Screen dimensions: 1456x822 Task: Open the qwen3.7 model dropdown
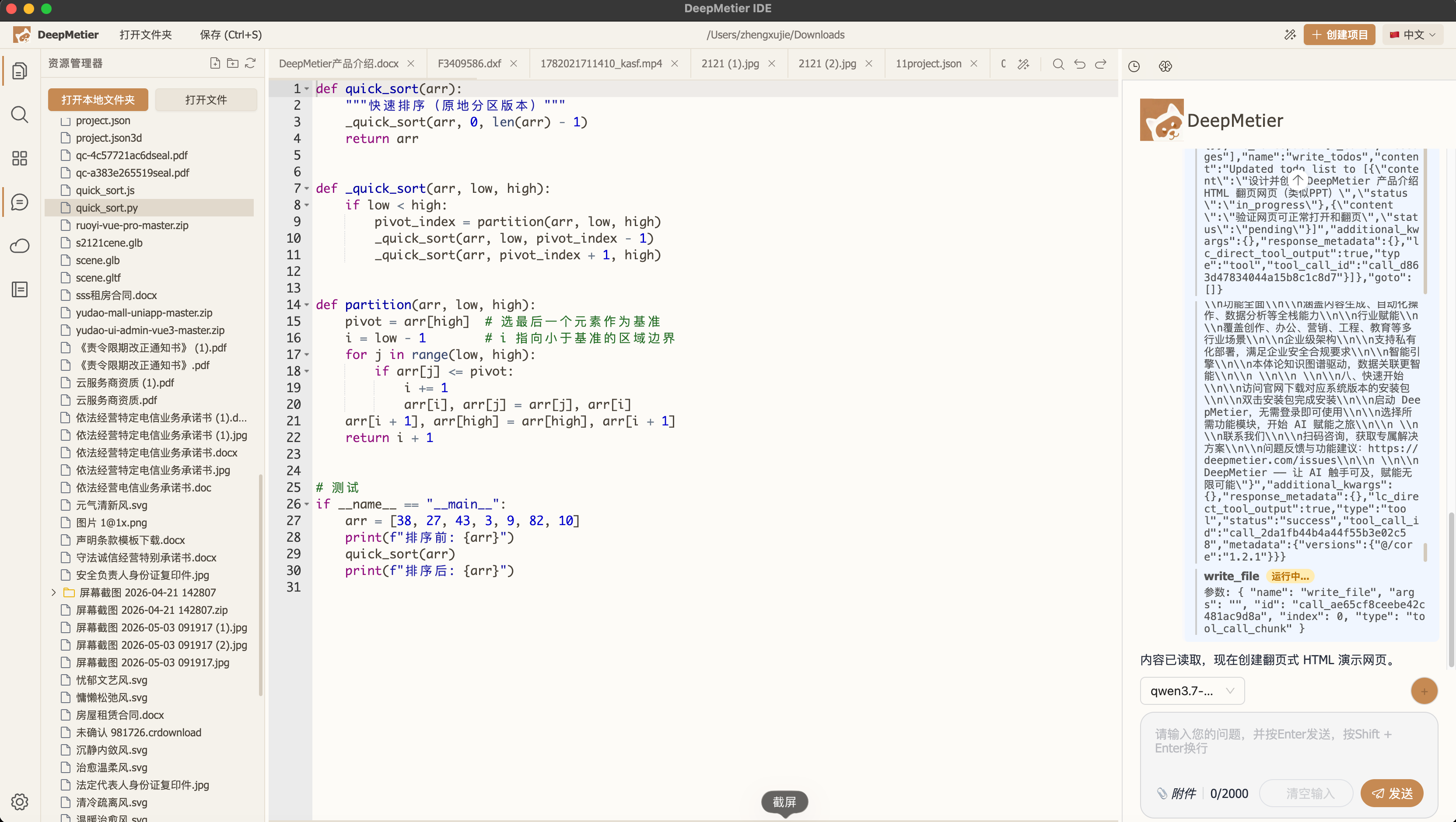click(x=1192, y=691)
